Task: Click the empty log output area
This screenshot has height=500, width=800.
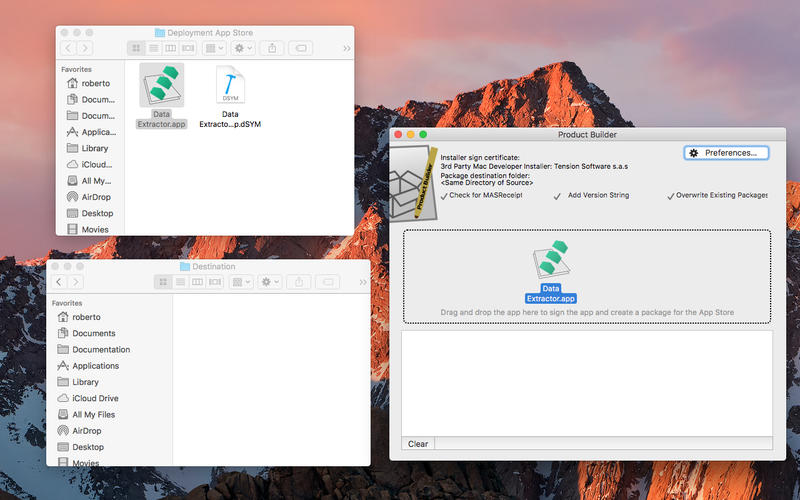Action: coord(586,383)
